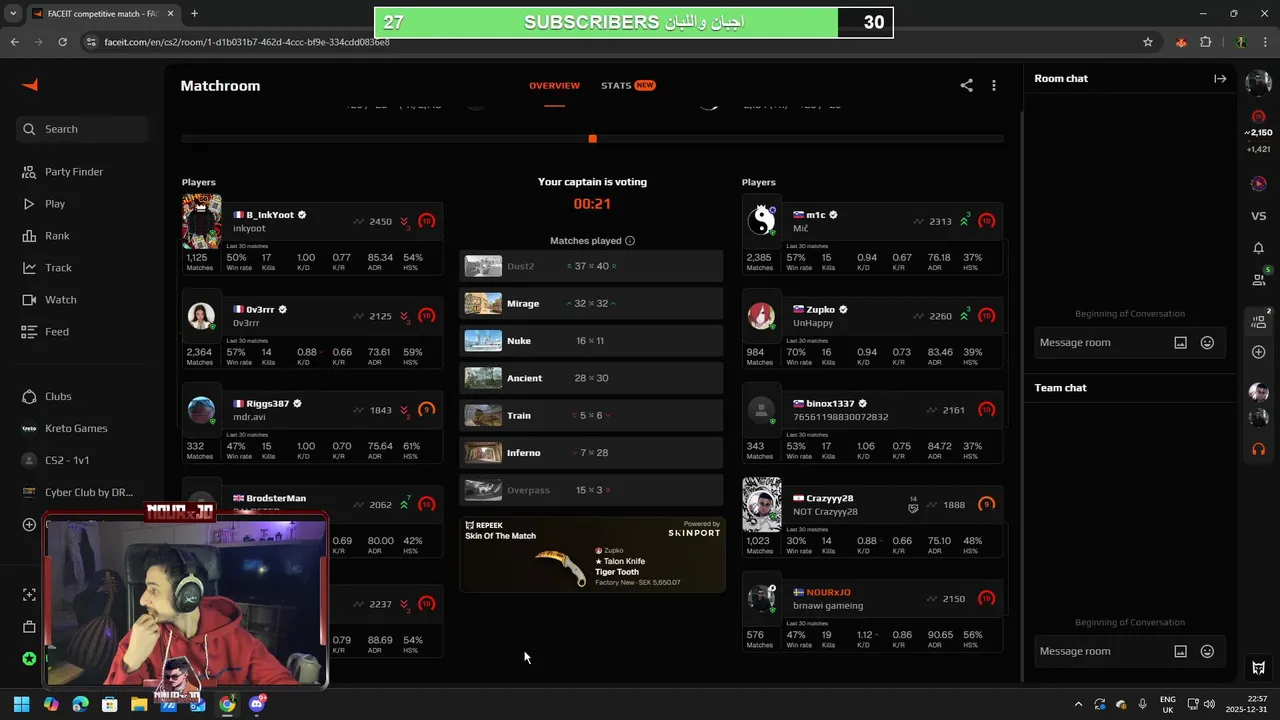Select the Train map row
Viewport: 1280px width, 720px height.
point(591,416)
